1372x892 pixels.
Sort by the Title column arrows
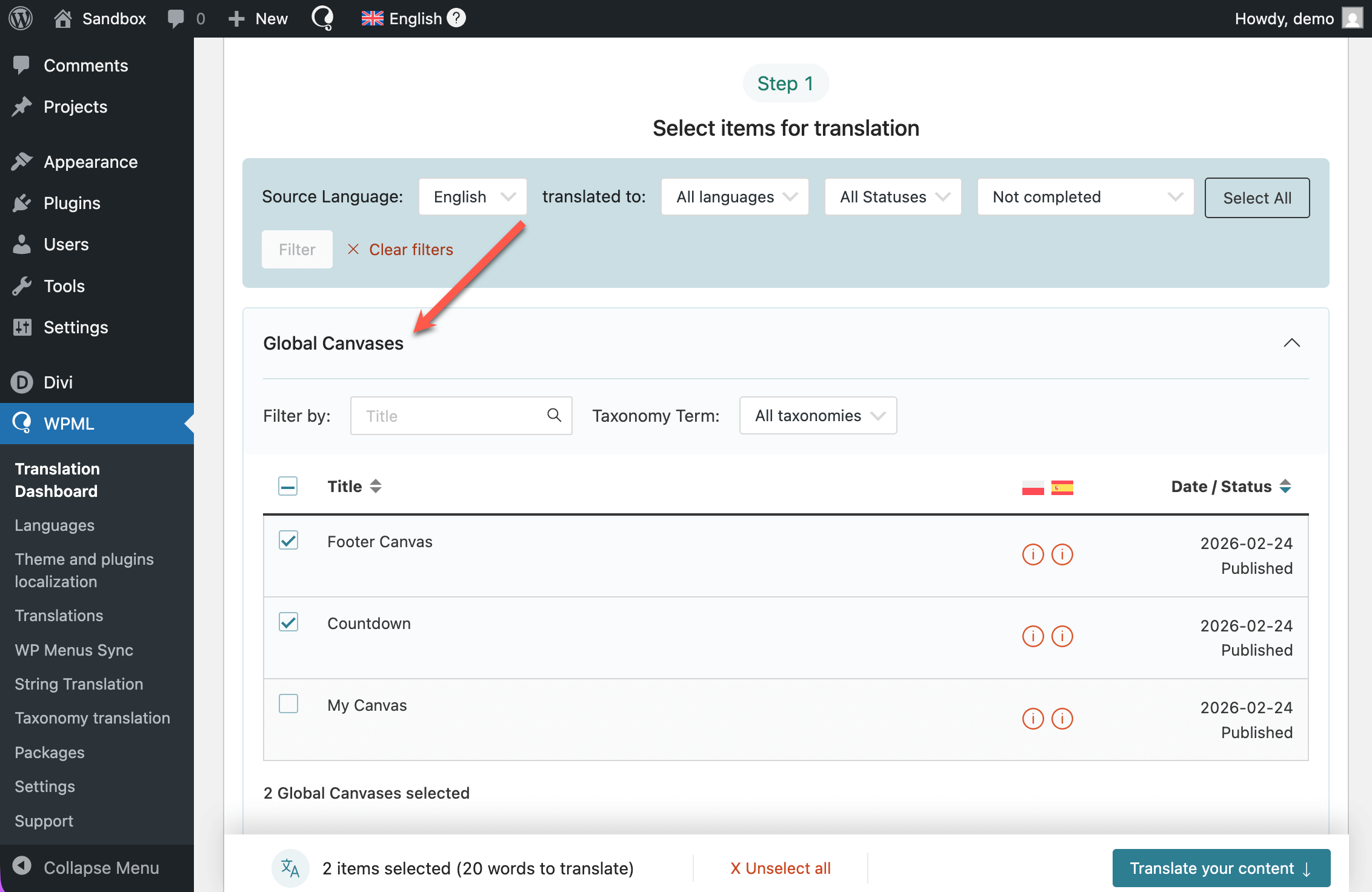click(x=376, y=486)
